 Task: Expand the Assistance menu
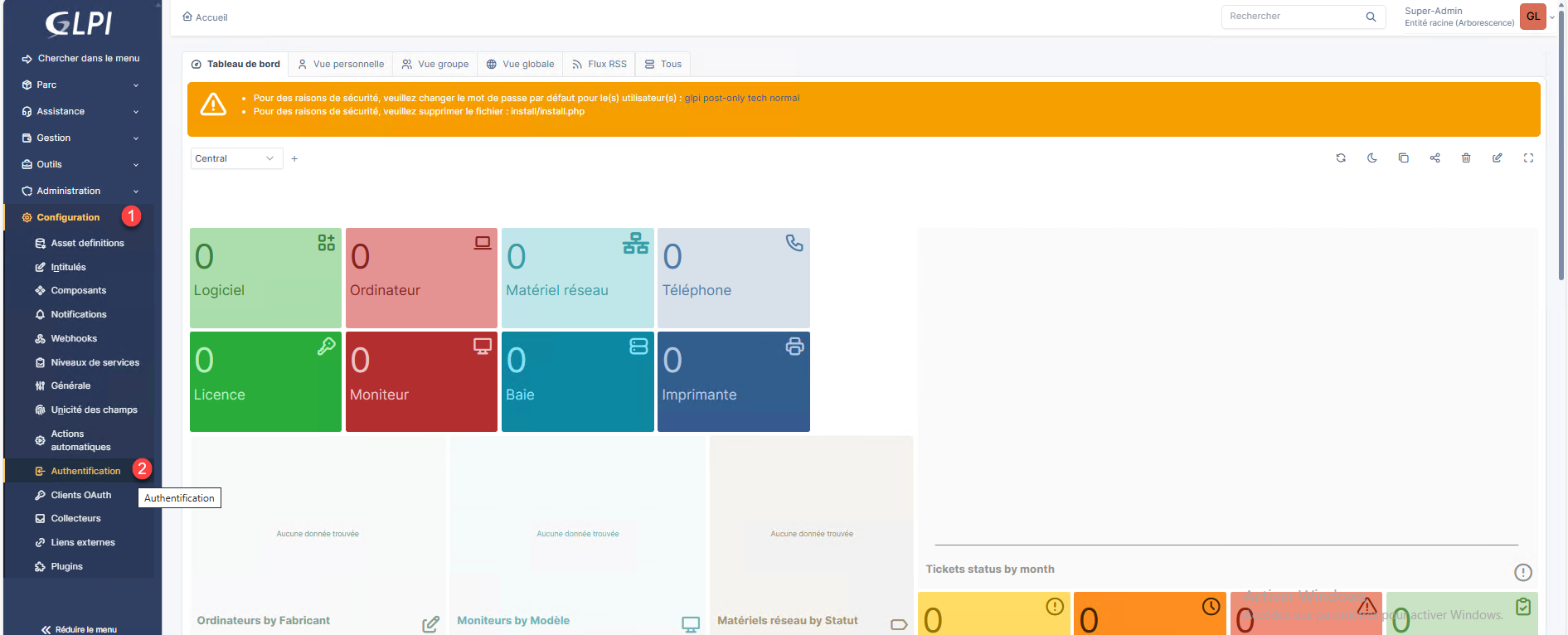click(80, 111)
